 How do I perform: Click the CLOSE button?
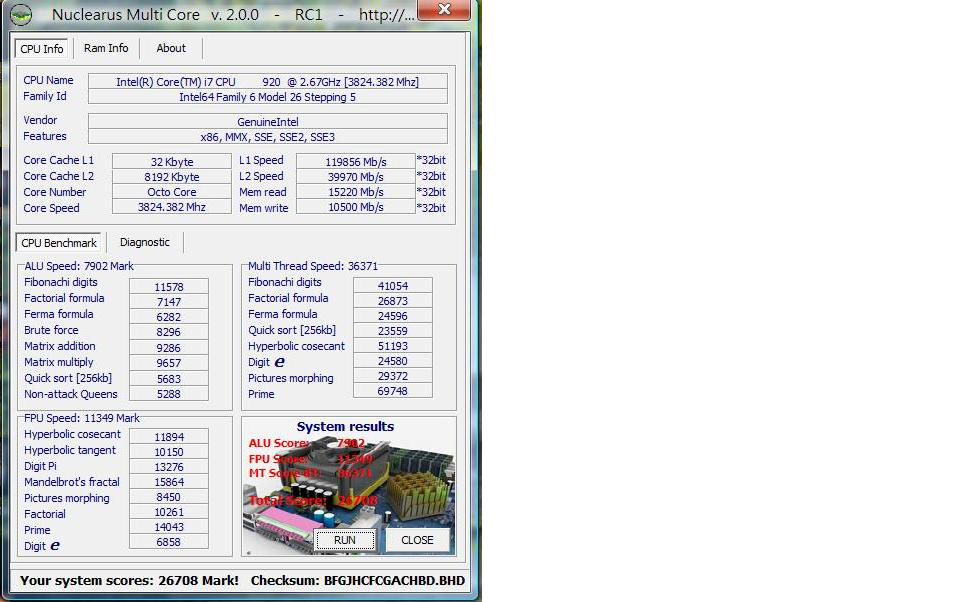coord(417,540)
